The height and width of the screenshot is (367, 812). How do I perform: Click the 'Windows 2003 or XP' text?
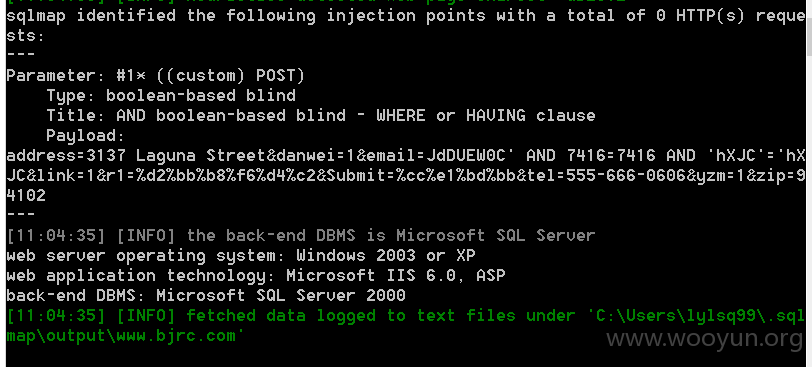click(x=386, y=256)
